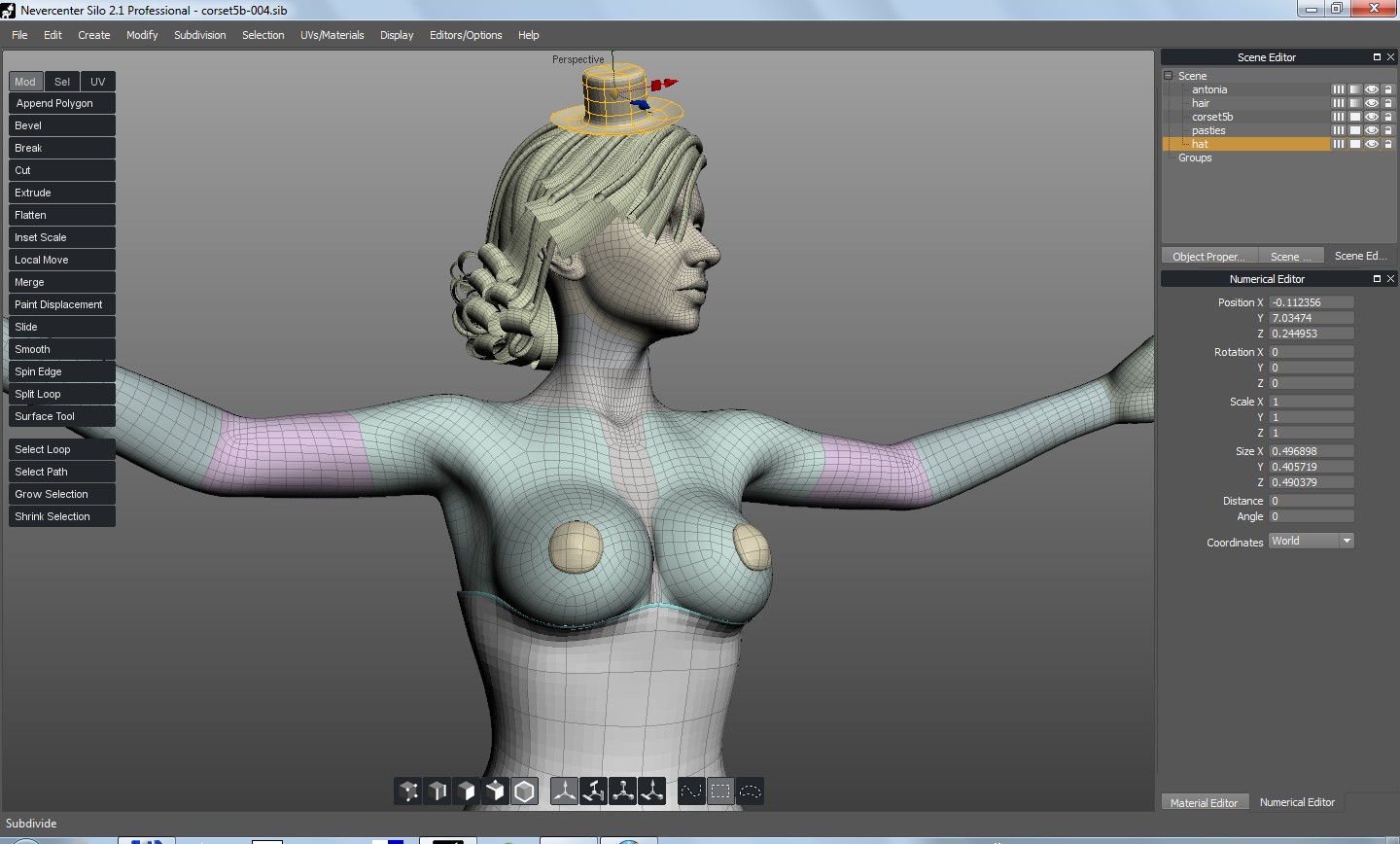1400x844 pixels.
Task: Lock the corset5b object
Action: coord(1387,117)
